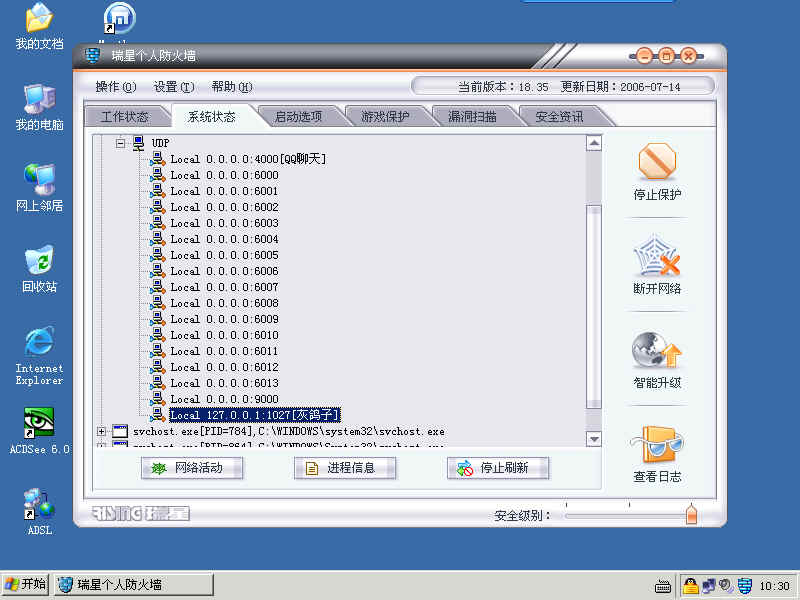Select Local 0.0.0.0:6004 entry
The width and height of the screenshot is (800, 600).
tap(224, 239)
